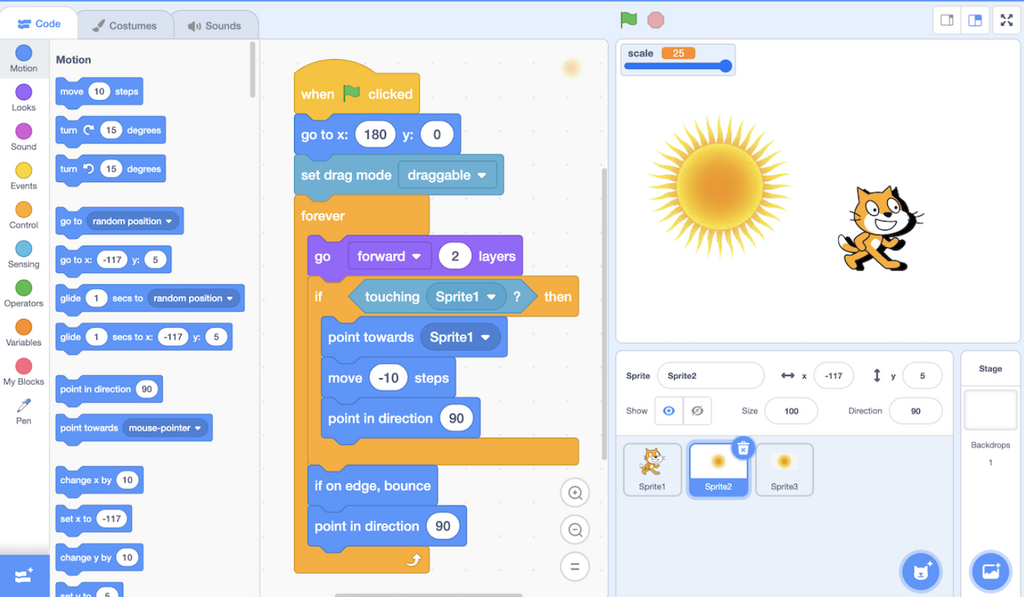Zoom out the code workspace
The width and height of the screenshot is (1024, 597).
(575, 530)
